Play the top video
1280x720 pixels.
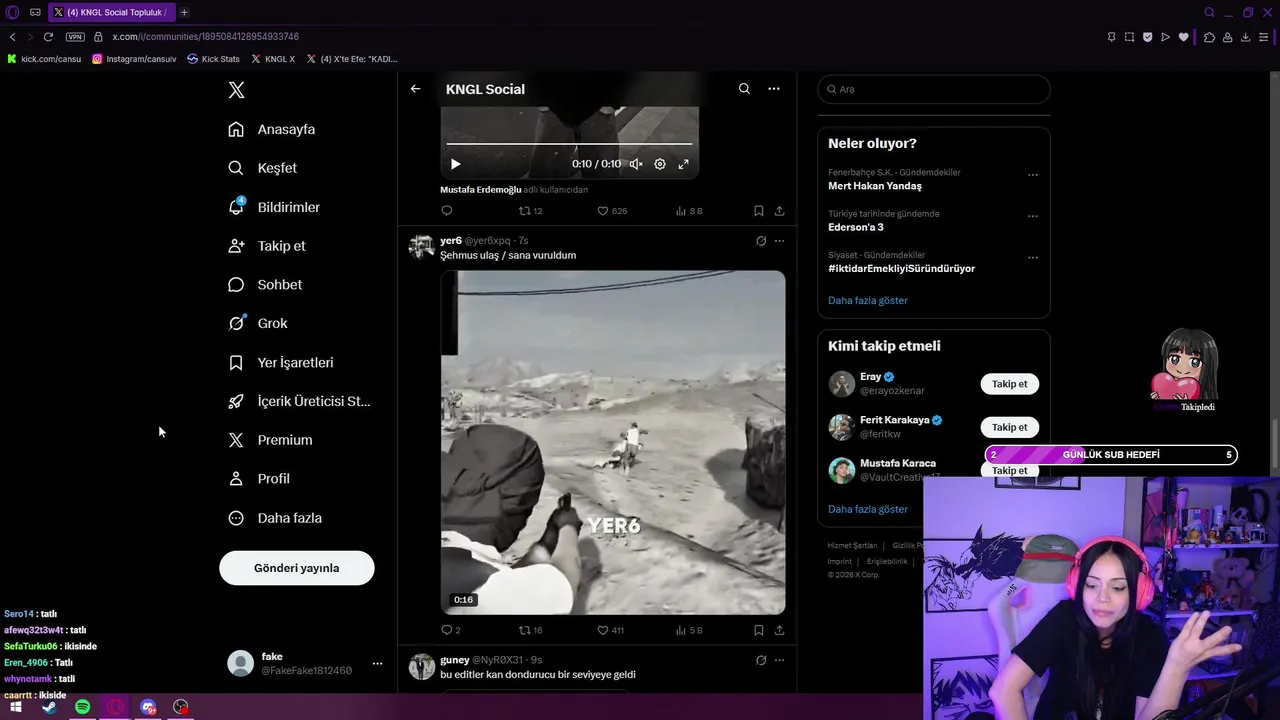pos(455,164)
